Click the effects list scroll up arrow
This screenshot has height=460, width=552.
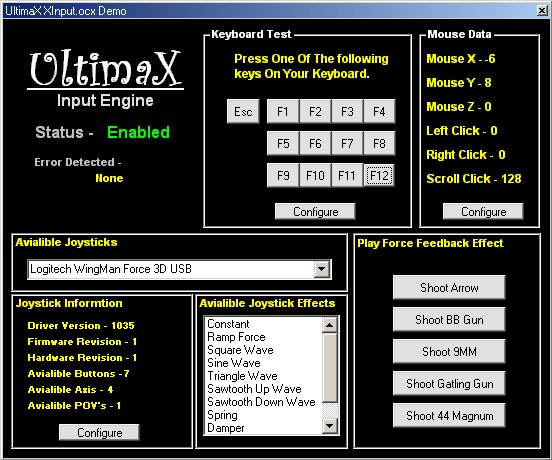pyautogui.click(x=330, y=325)
